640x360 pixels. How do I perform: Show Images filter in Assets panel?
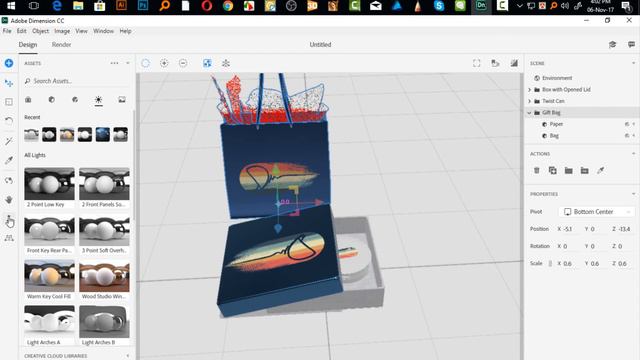122,100
